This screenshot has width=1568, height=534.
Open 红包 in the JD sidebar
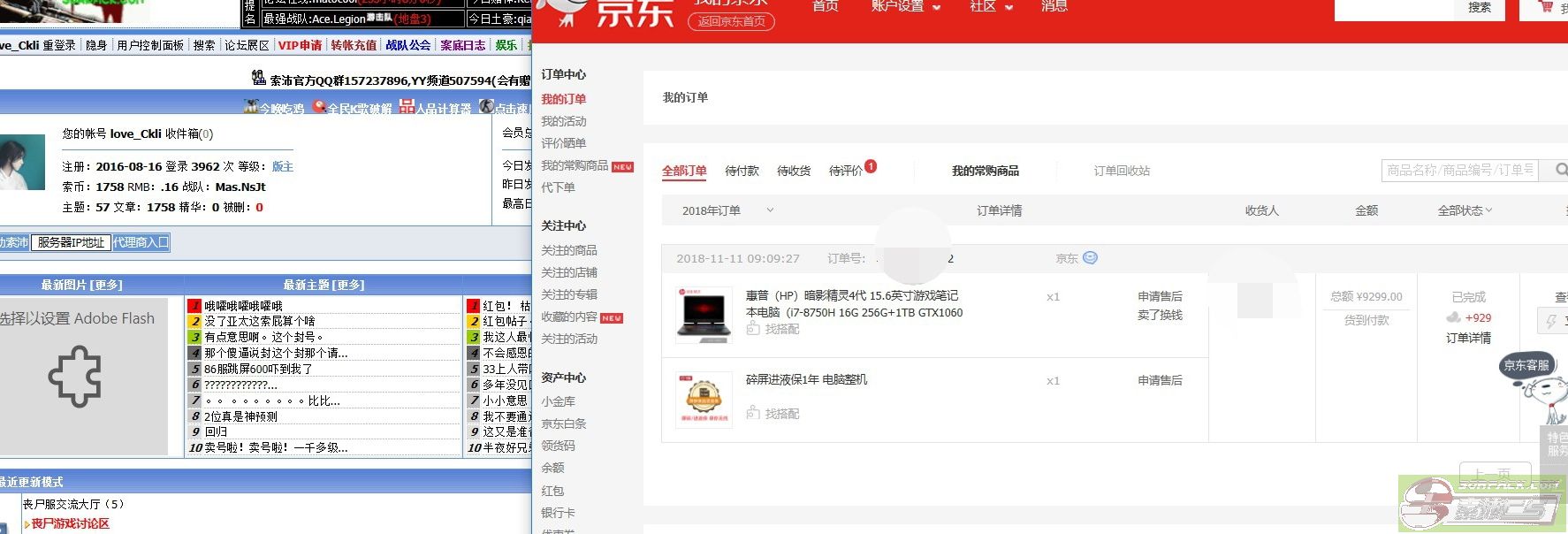pyautogui.click(x=552, y=491)
